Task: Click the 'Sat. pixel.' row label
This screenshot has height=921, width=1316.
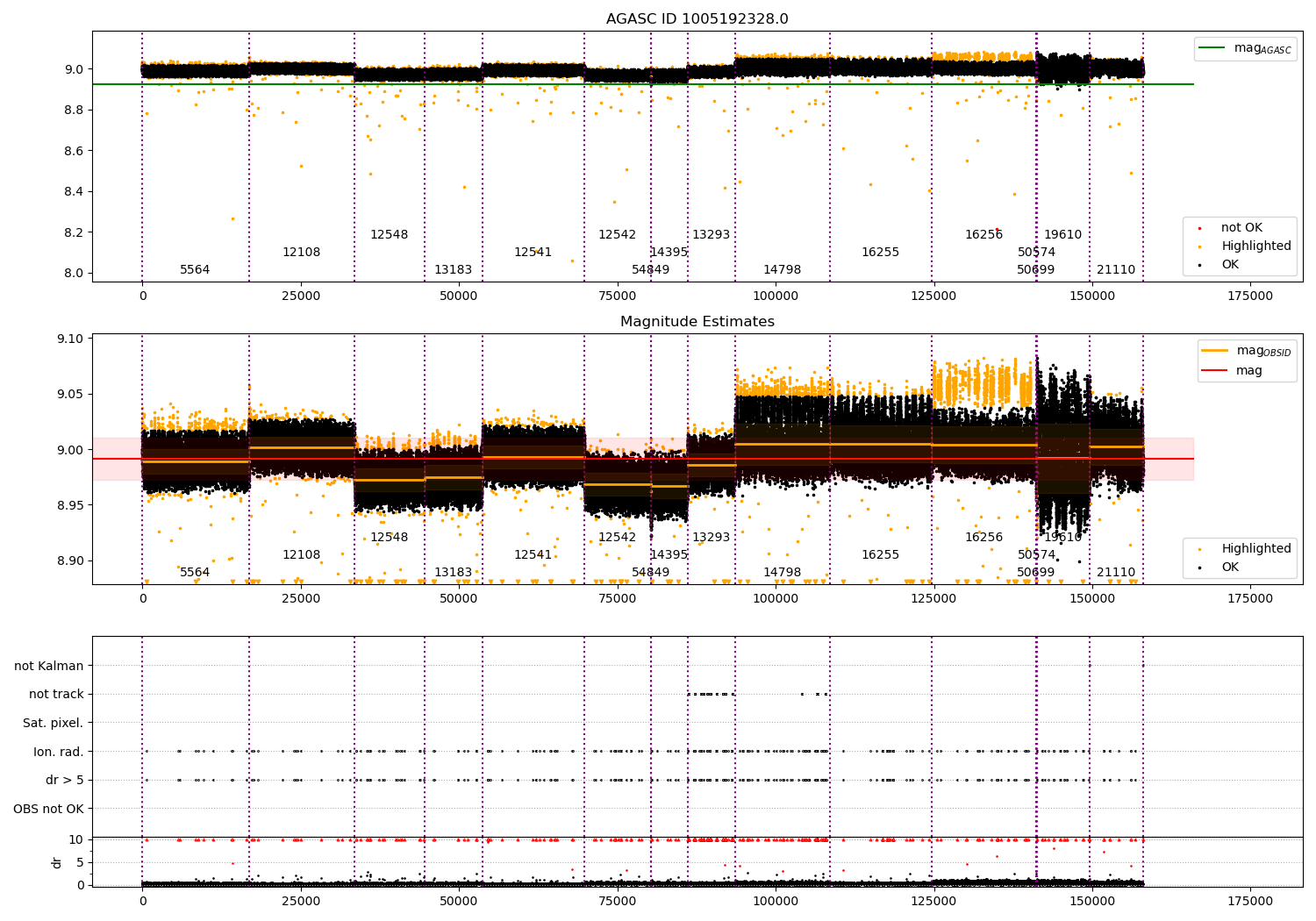Action: [54, 723]
